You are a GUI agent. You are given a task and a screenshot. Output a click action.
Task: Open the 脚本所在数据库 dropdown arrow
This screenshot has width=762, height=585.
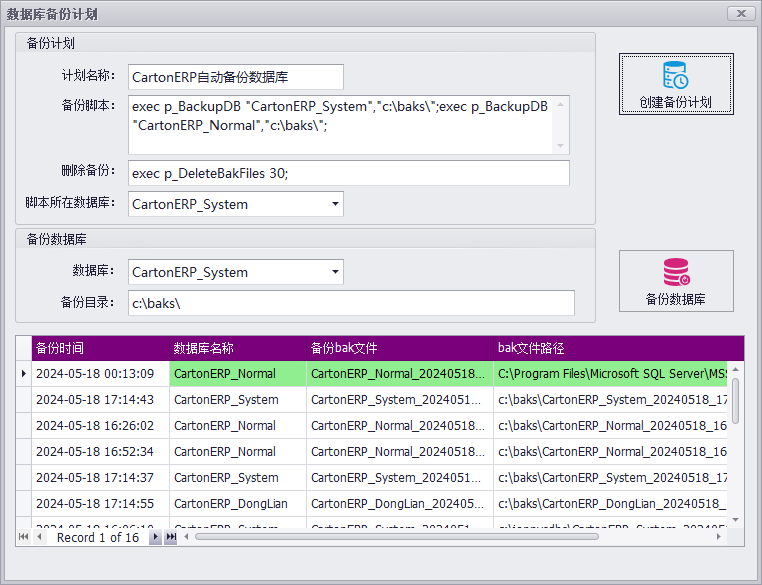(x=335, y=204)
